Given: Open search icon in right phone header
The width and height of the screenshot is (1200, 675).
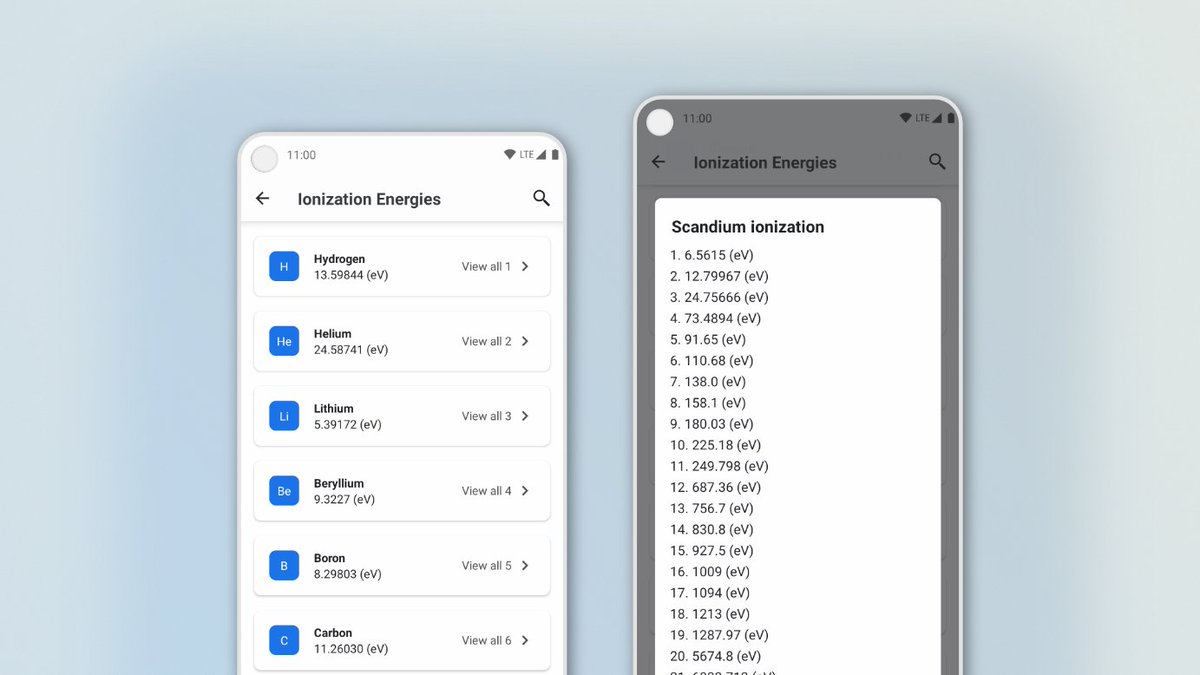Looking at the screenshot, I should 937,161.
